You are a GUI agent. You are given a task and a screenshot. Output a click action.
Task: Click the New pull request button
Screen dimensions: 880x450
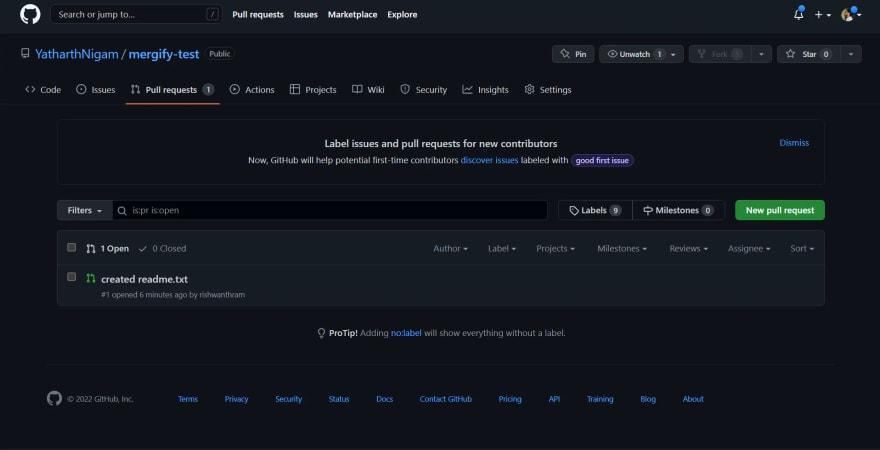tap(780, 210)
